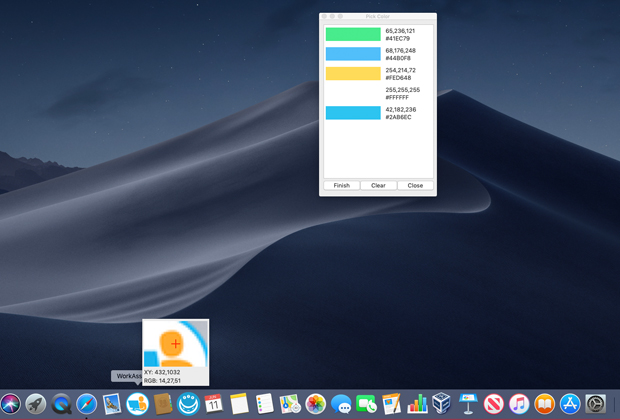Launch QuickTime Player from the dock
This screenshot has height=420, width=620.
tap(61, 404)
